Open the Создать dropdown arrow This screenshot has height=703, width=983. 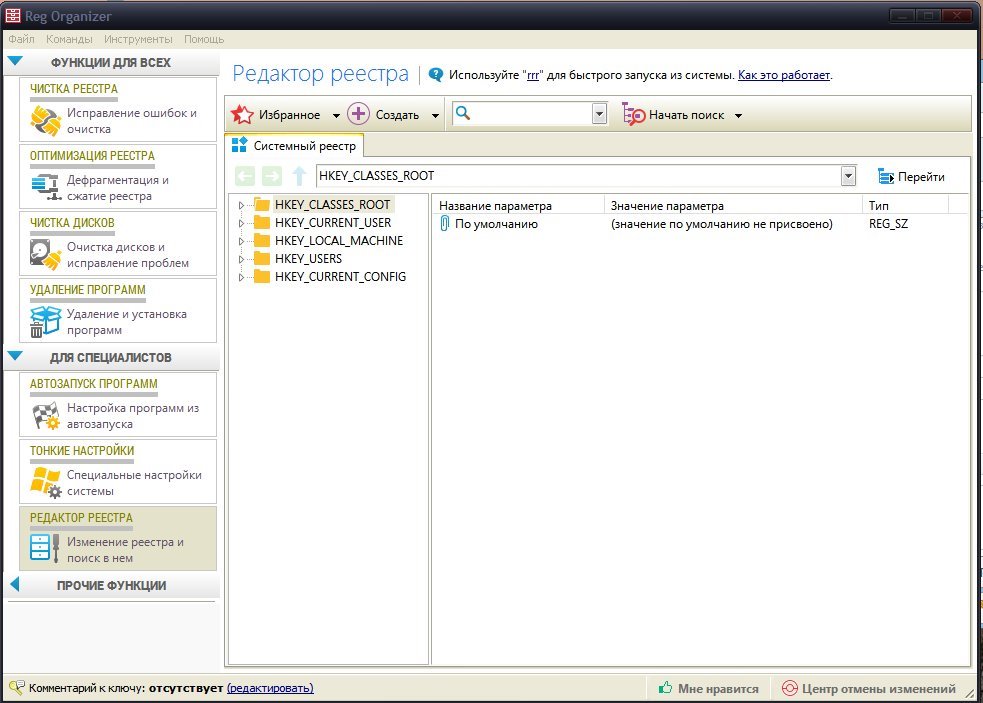pyautogui.click(x=435, y=115)
